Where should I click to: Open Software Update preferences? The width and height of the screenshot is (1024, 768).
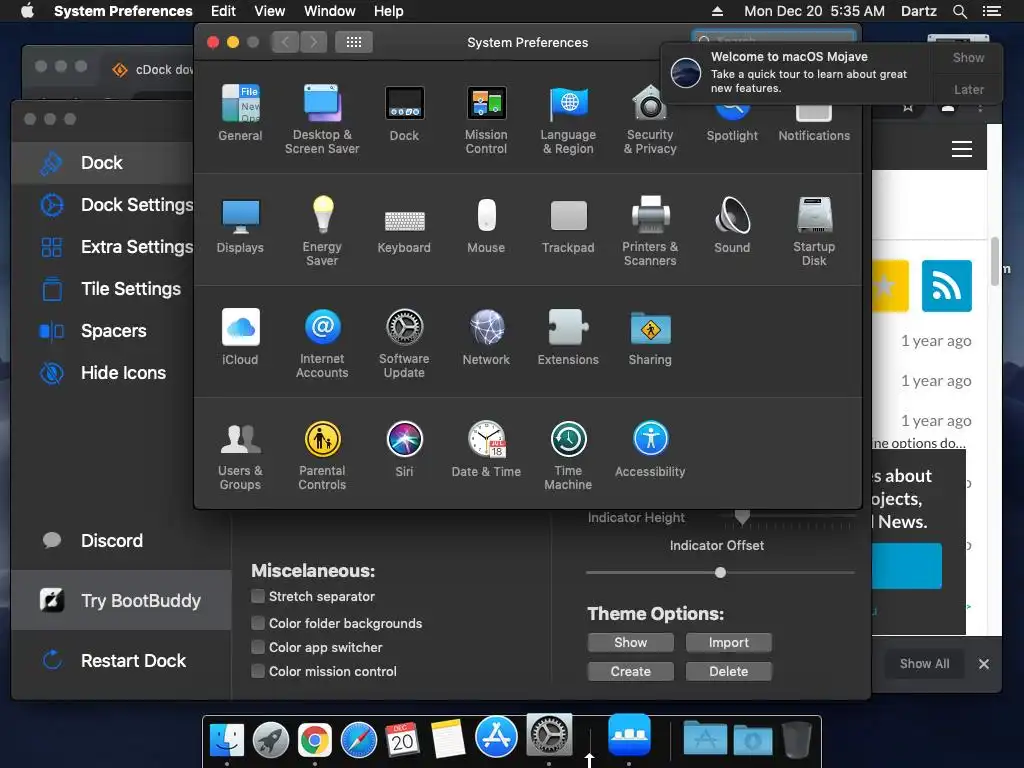point(404,344)
